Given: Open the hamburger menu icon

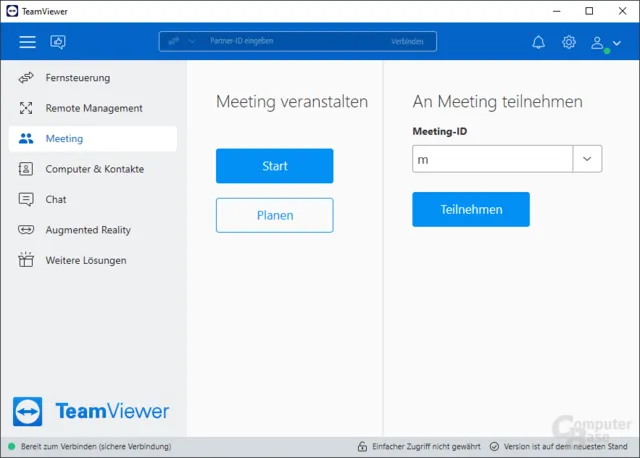Looking at the screenshot, I should [27, 42].
